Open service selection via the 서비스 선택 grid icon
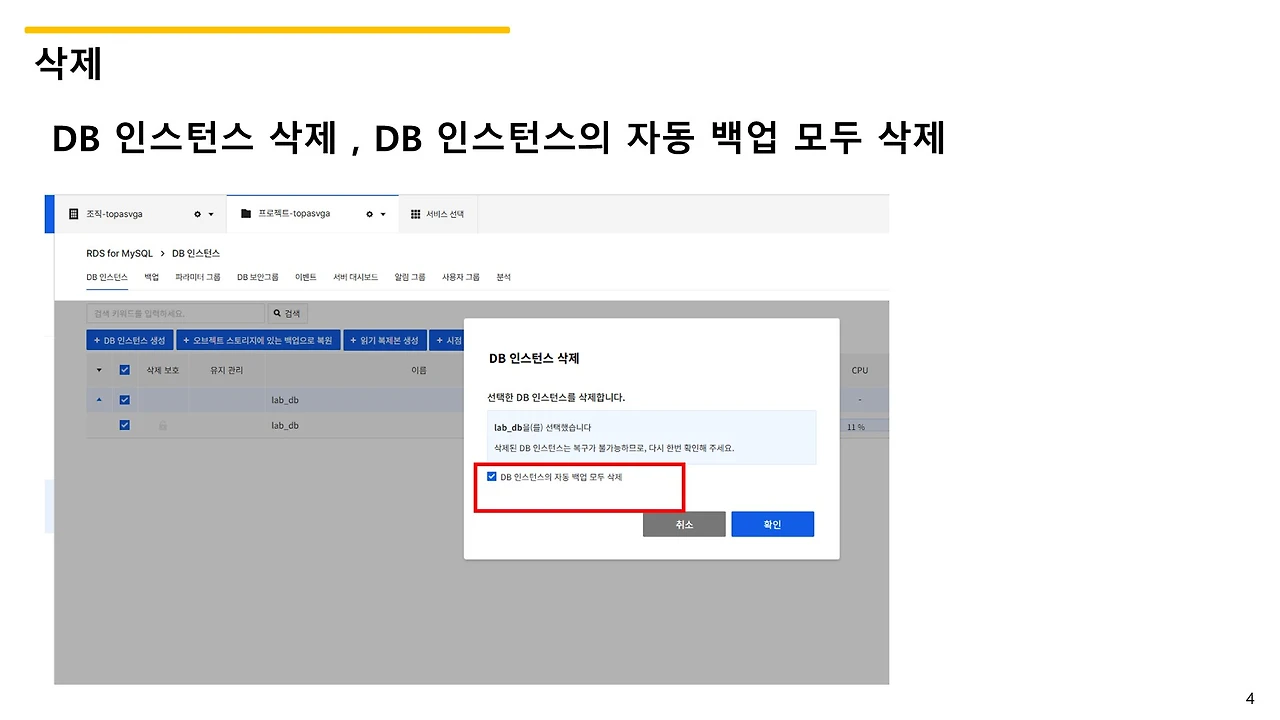Viewport: 1280px width, 720px height. pos(414,213)
